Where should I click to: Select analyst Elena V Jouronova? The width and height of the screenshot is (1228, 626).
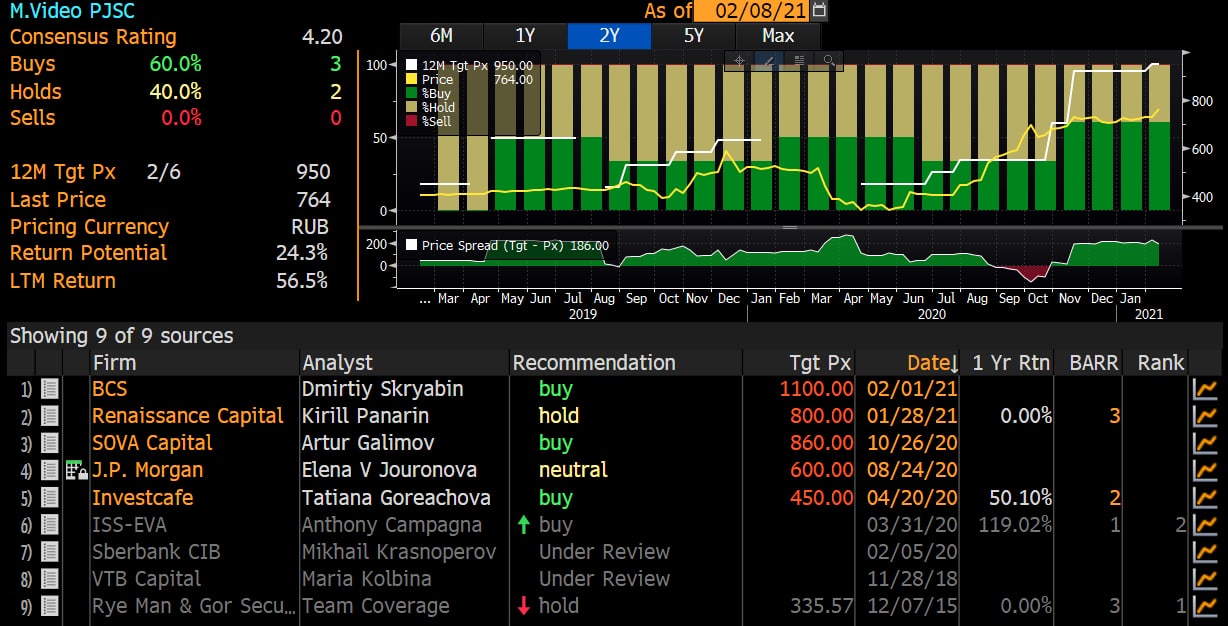click(x=390, y=470)
